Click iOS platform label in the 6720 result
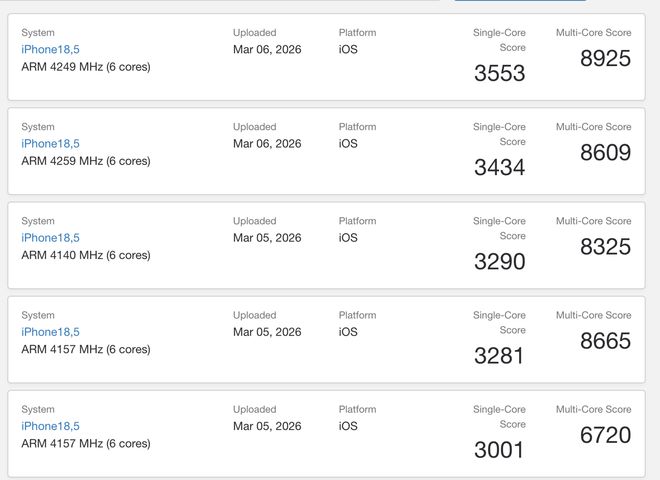The width and height of the screenshot is (660, 480). tap(348, 425)
